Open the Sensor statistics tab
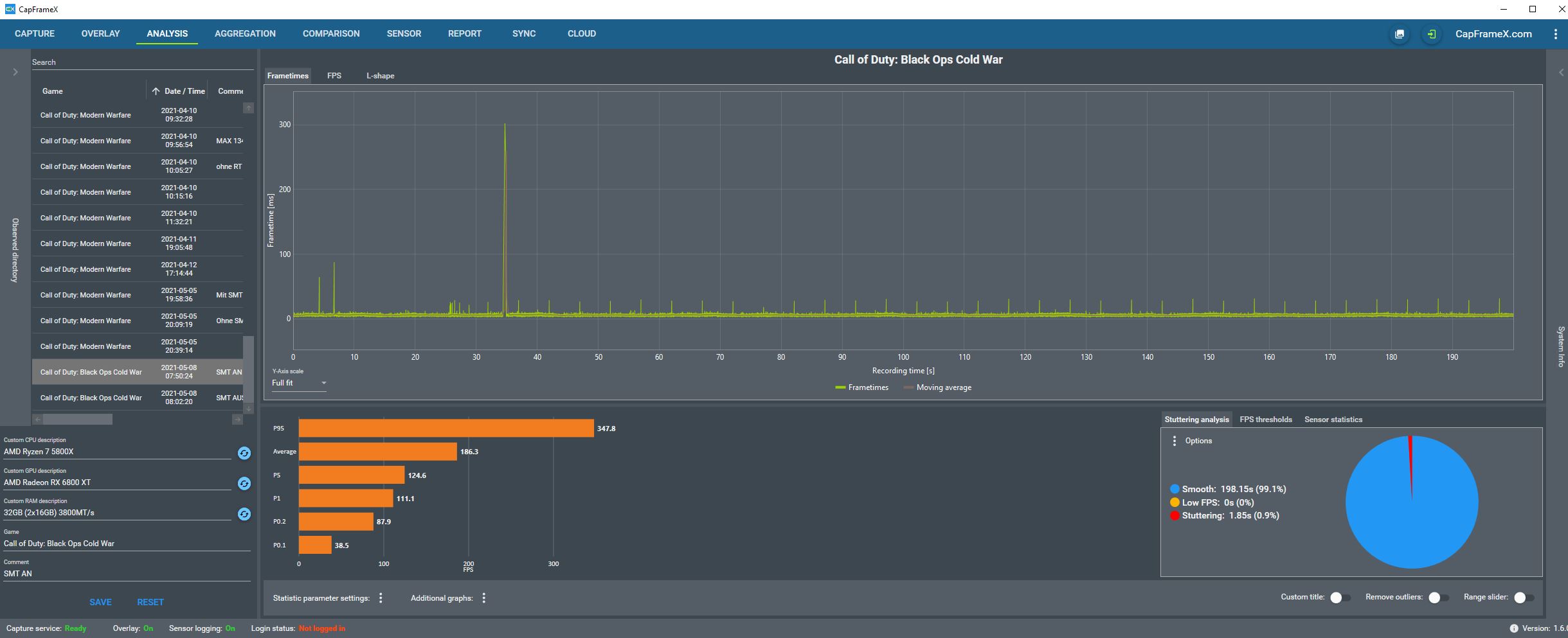The image size is (1568, 638). tap(1333, 420)
